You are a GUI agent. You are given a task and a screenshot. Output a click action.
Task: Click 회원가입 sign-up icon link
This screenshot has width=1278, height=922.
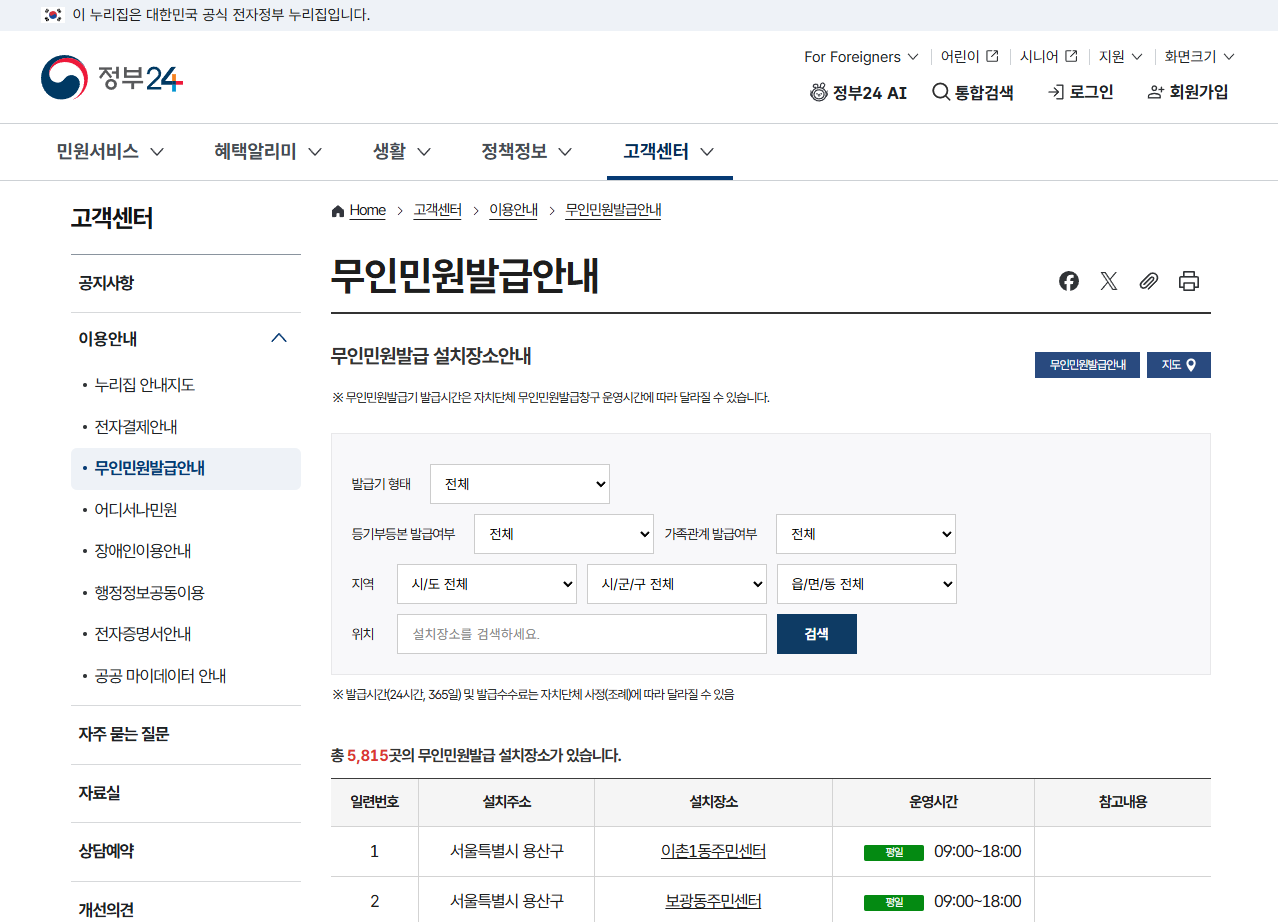tap(1188, 92)
